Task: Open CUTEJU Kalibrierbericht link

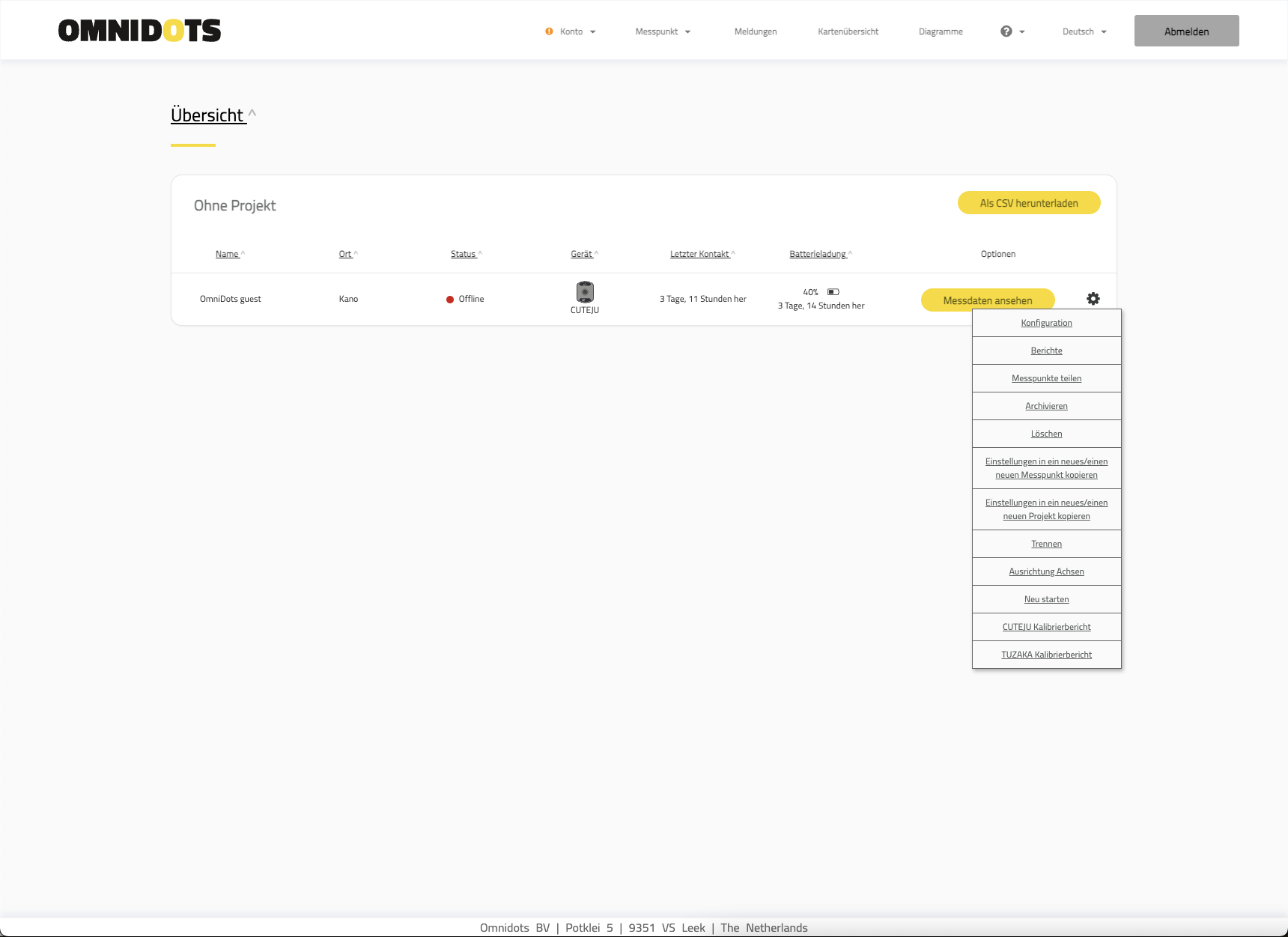Action: pos(1046,627)
